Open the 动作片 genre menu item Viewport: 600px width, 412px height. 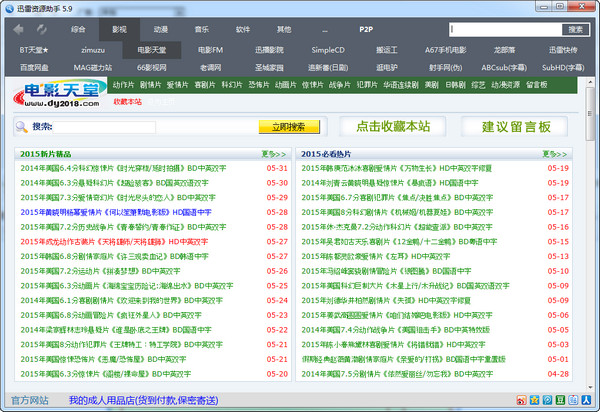[x=123, y=85]
